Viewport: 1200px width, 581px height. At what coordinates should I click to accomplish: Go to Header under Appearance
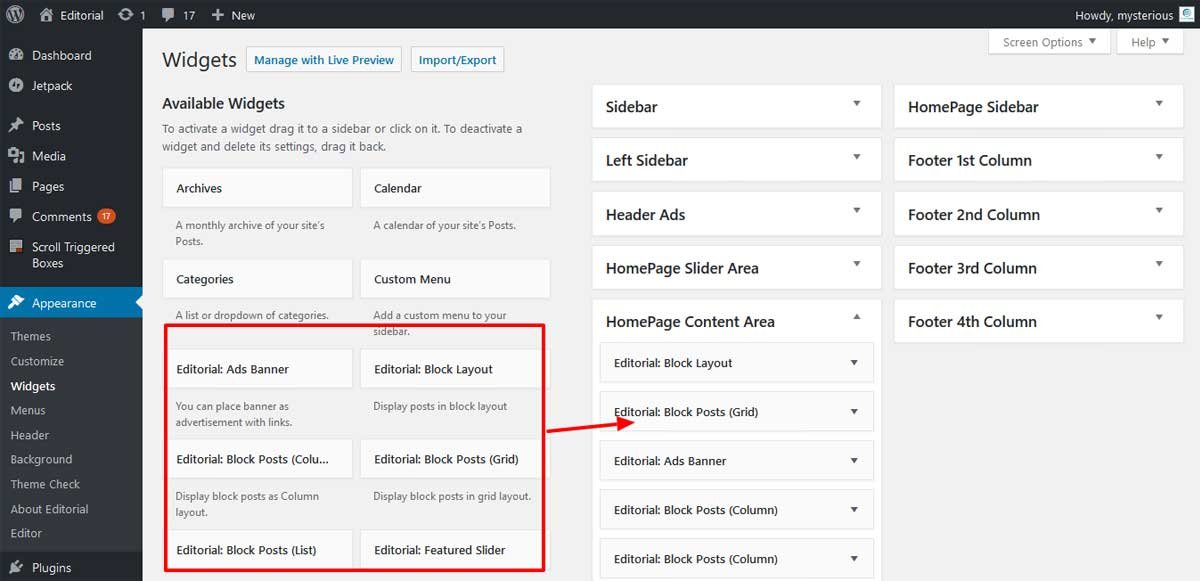point(30,435)
